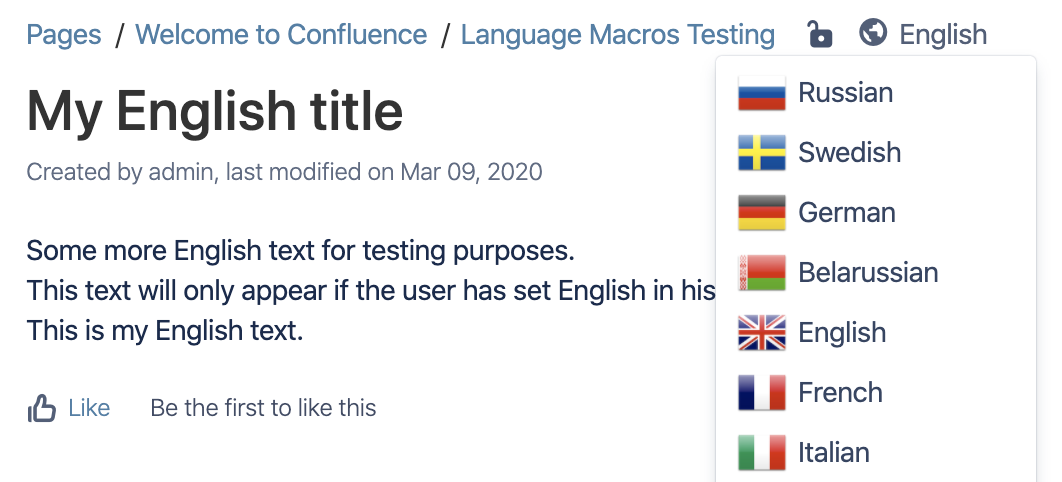Image resolution: width=1062 pixels, height=482 pixels.
Task: Click the German flag icon
Action: [762, 213]
